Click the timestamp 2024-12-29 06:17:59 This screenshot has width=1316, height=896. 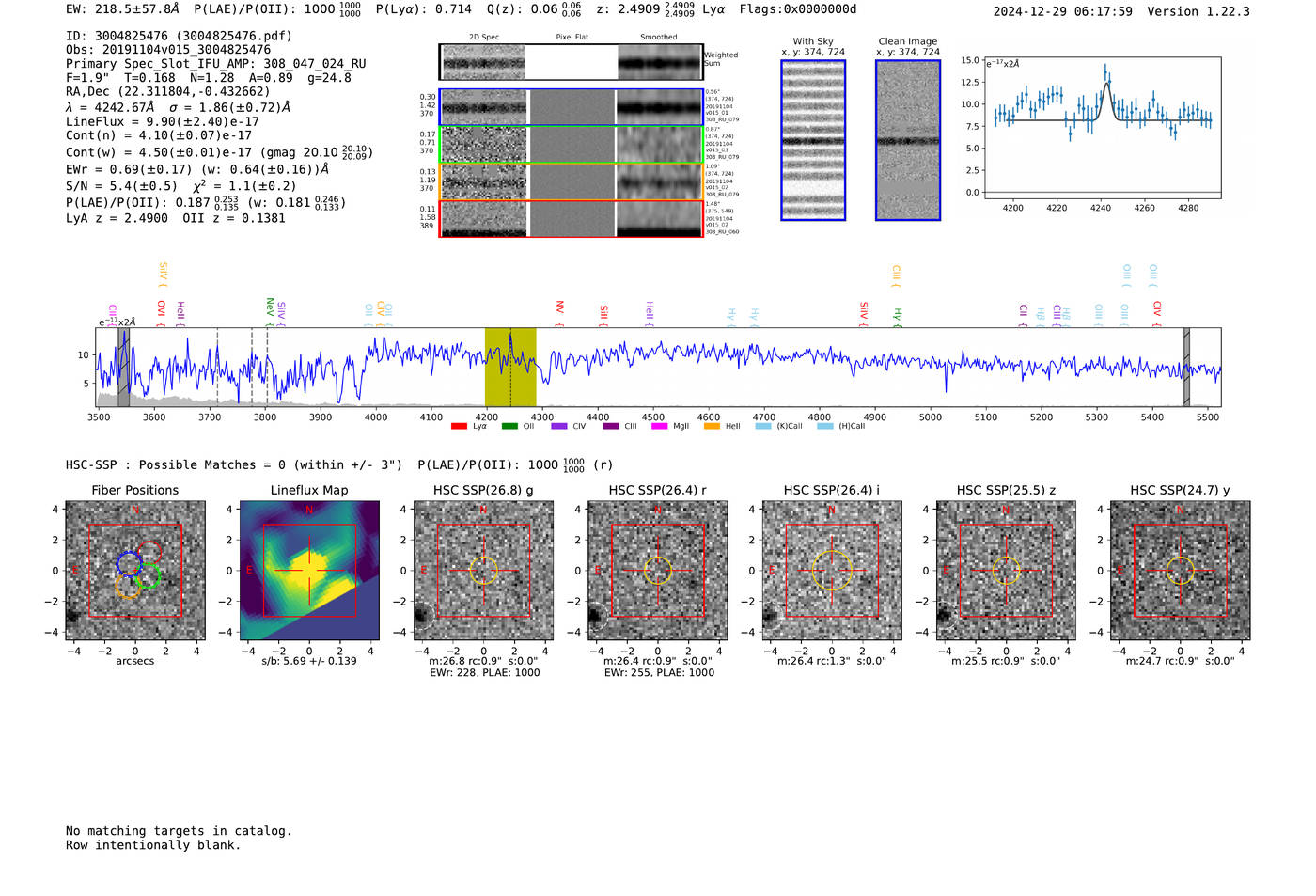[x=1062, y=11]
